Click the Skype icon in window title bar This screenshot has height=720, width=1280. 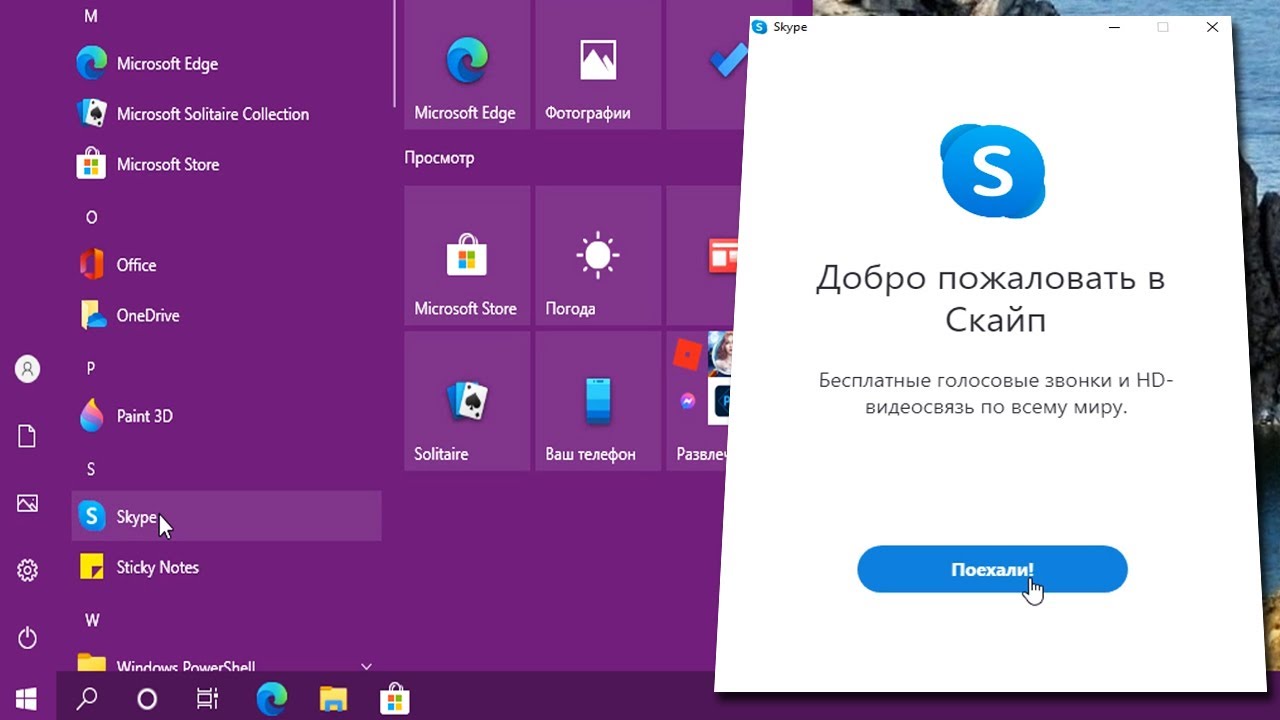click(x=759, y=27)
